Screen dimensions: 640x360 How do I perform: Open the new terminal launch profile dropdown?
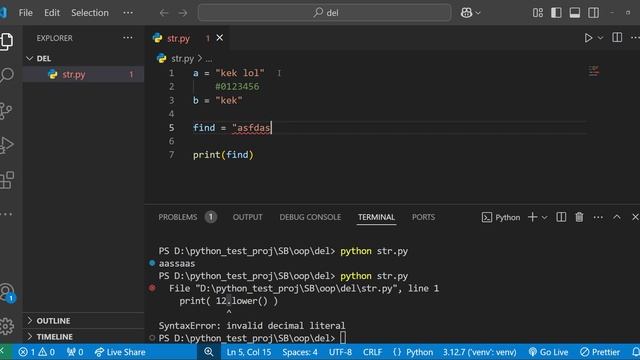pos(544,218)
